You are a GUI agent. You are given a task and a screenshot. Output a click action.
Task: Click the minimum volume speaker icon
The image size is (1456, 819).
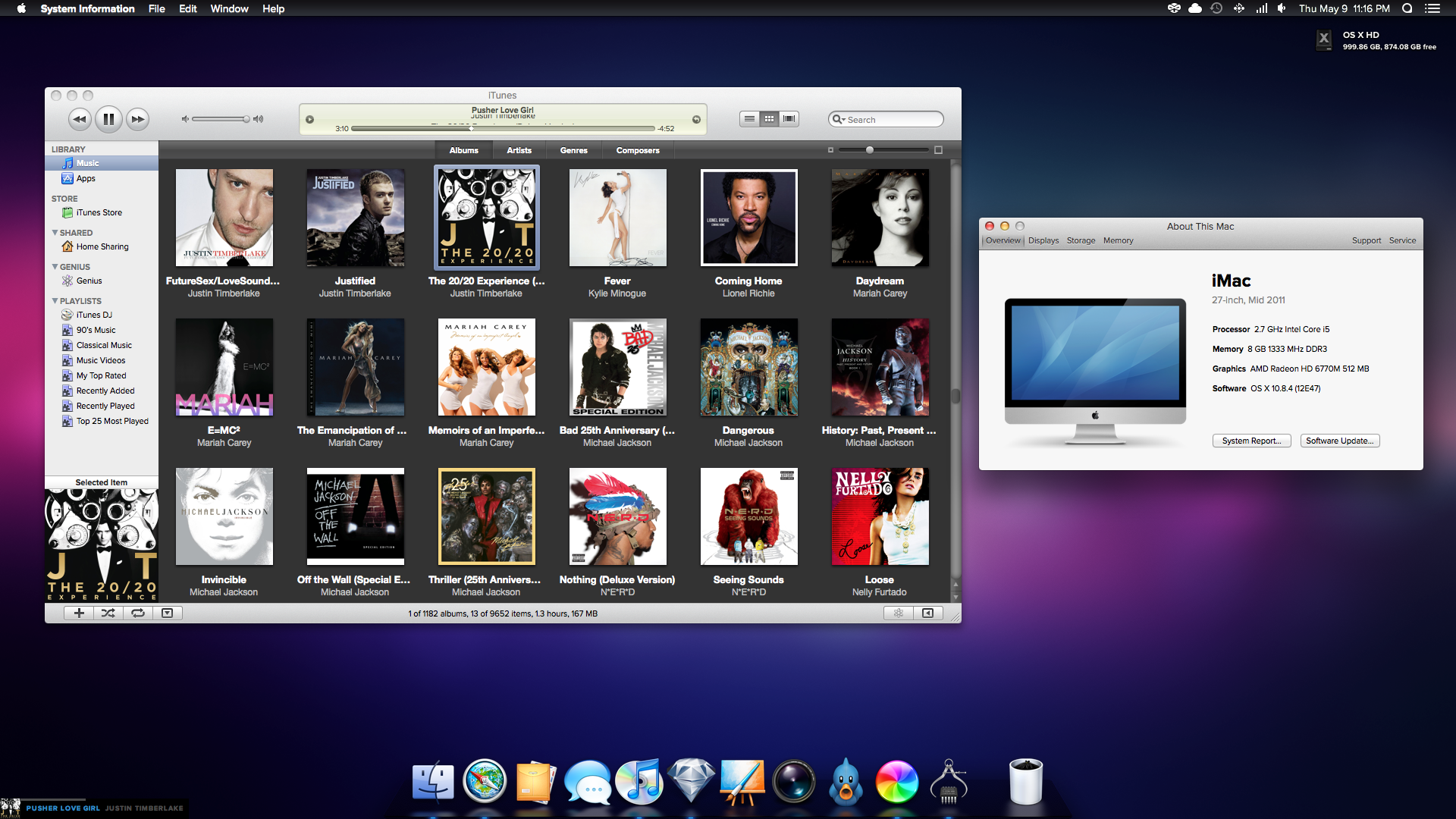pos(185,119)
